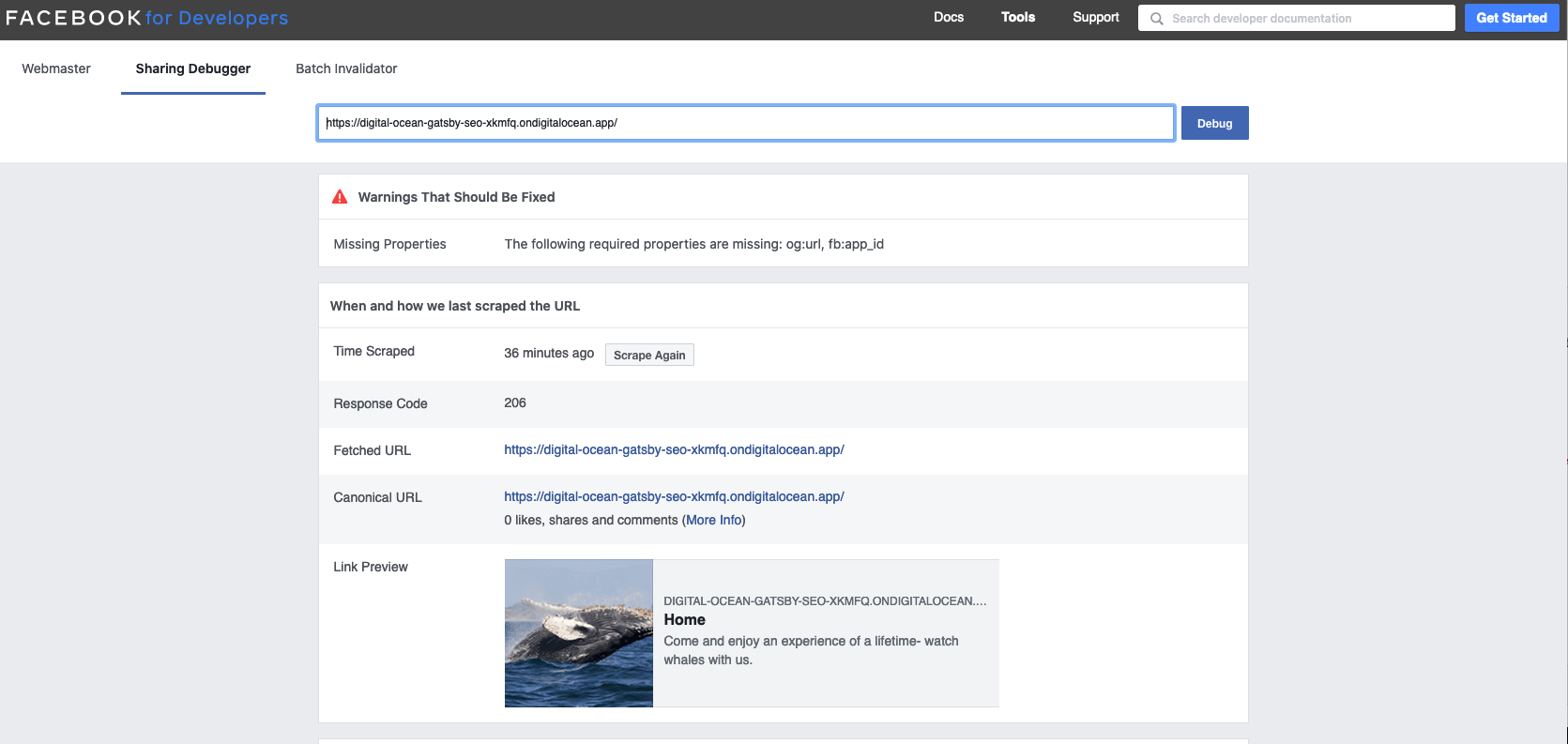Image resolution: width=1568 pixels, height=744 pixels.
Task: Click the Canonical URL label
Action: point(377,497)
